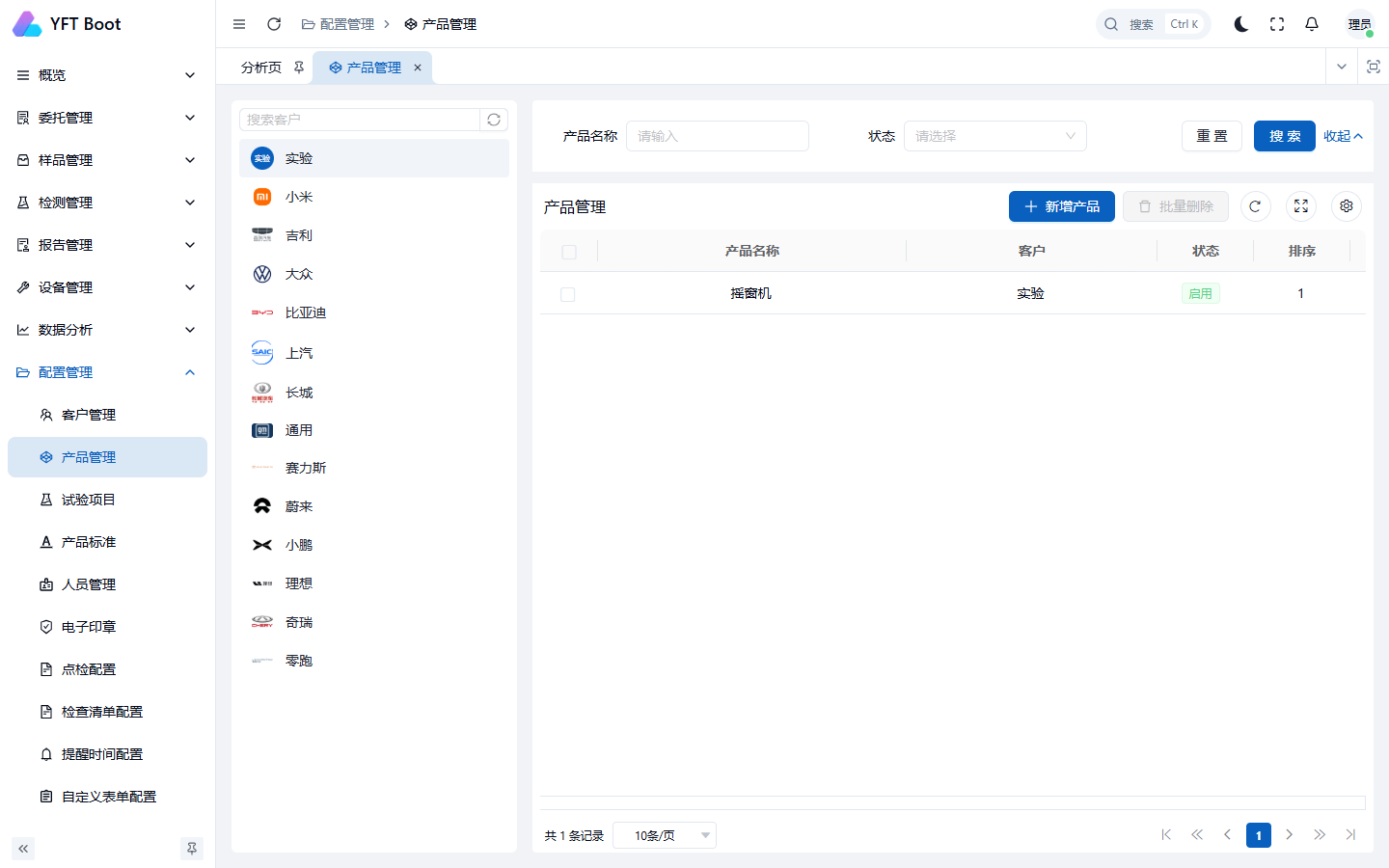Click the 产品名称 input field
The image size is (1389, 868).
[x=718, y=136]
